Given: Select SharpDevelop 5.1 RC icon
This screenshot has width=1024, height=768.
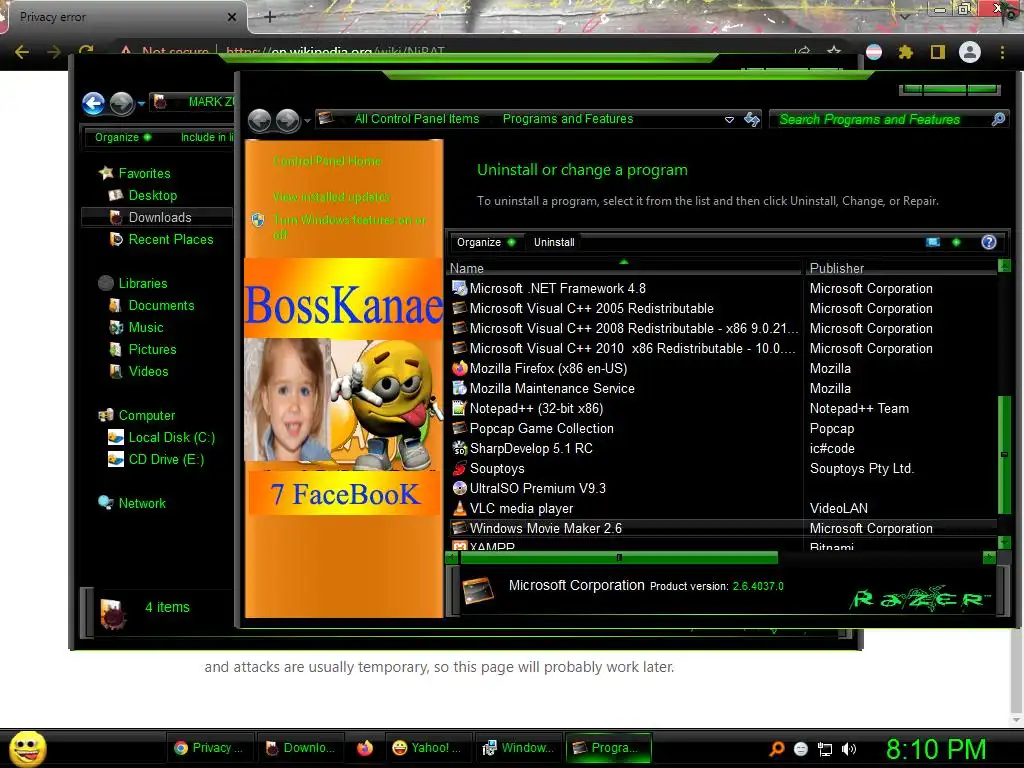Looking at the screenshot, I should click(460, 448).
